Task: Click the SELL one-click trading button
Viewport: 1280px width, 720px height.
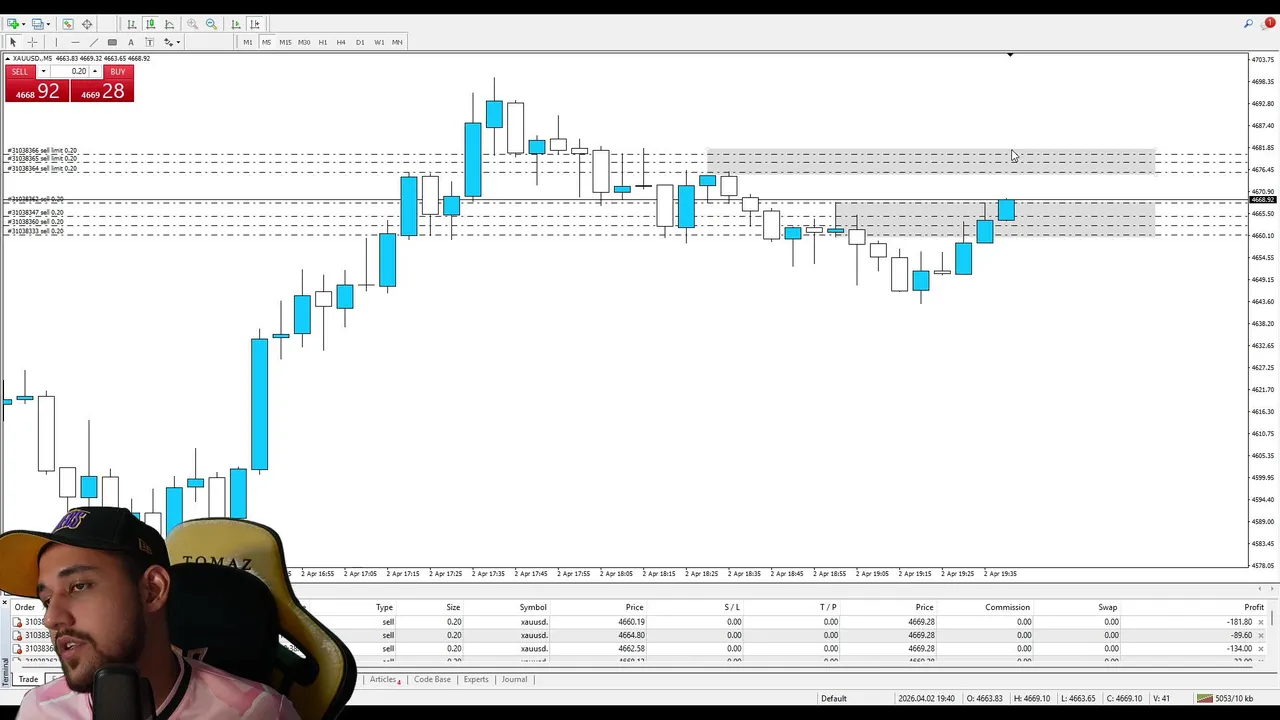Action: click(x=20, y=72)
